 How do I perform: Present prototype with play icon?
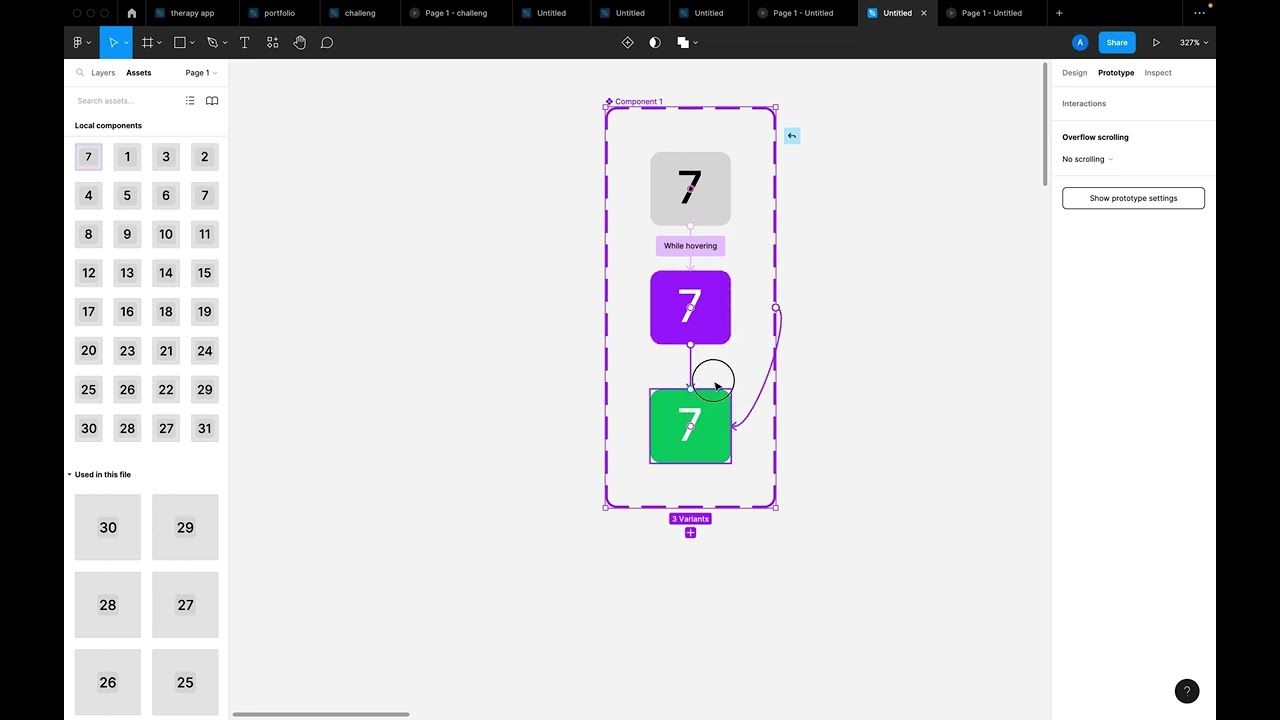[1156, 43]
